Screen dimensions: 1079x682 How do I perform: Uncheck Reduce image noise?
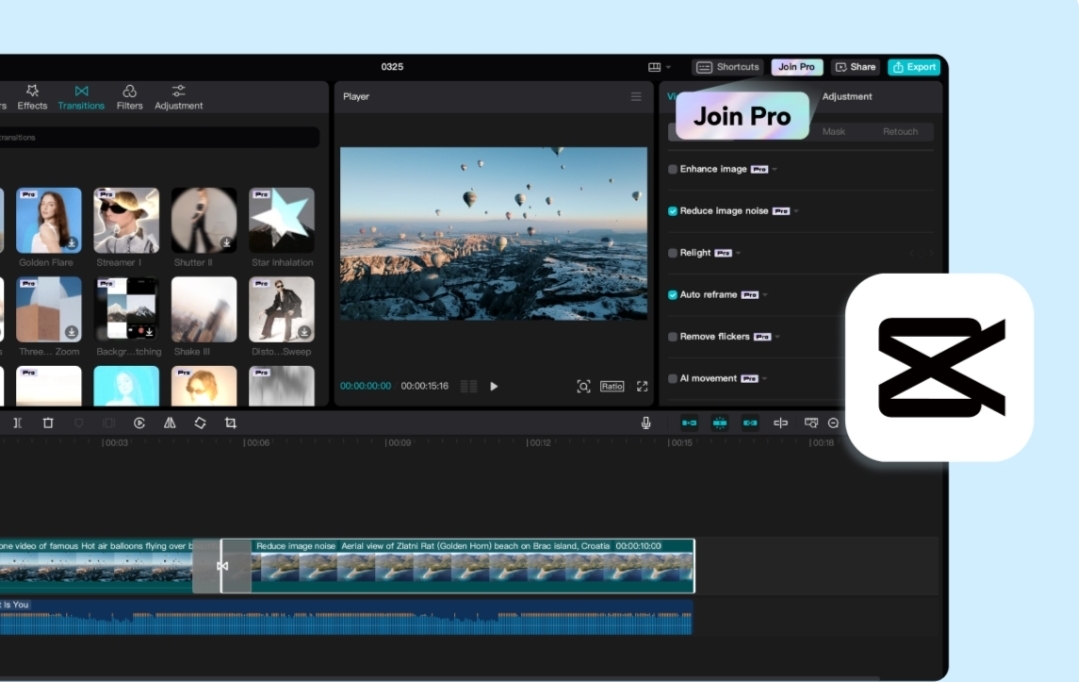(x=672, y=211)
